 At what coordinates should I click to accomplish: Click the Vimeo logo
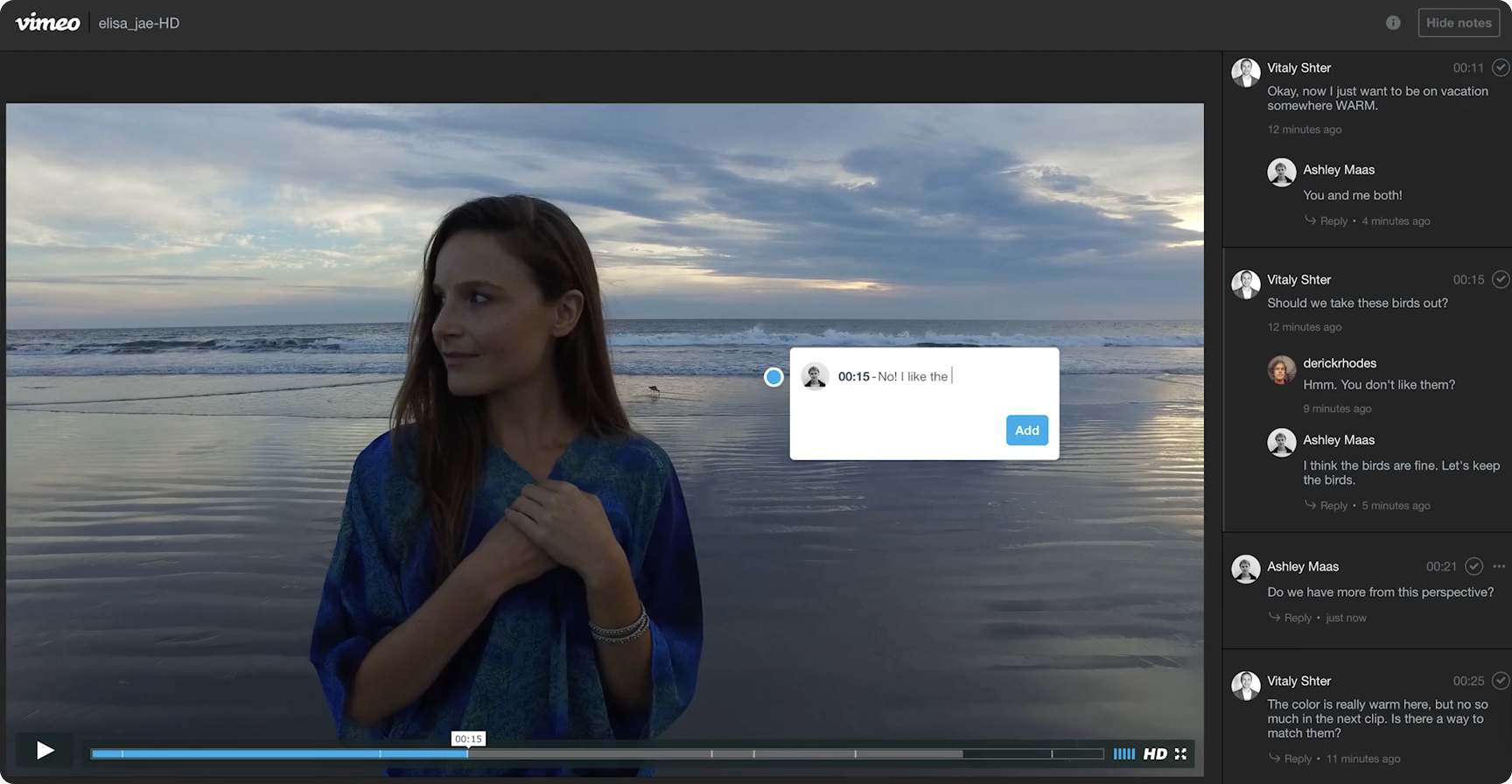47,23
